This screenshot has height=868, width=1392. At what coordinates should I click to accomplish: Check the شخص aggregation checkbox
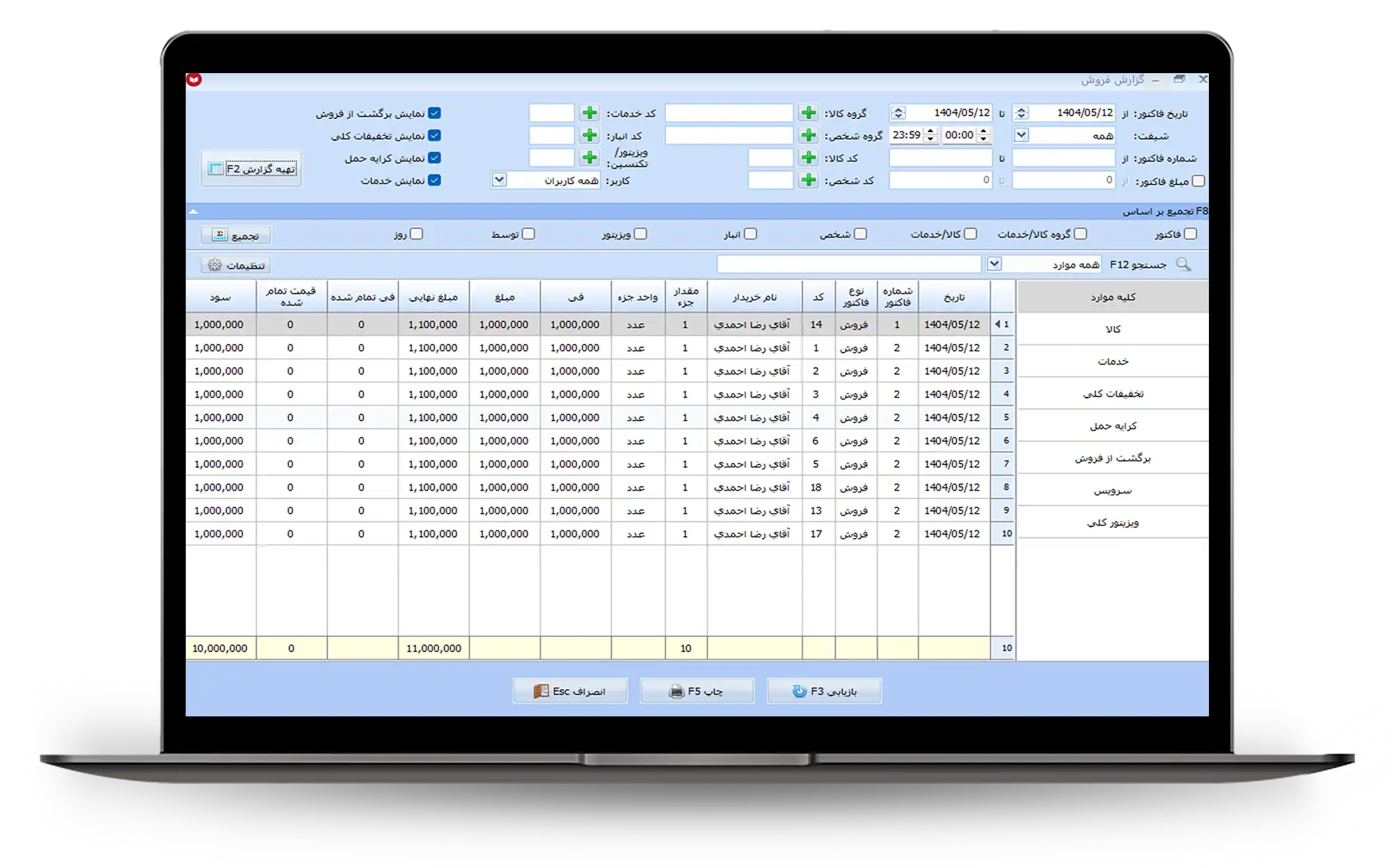860,234
